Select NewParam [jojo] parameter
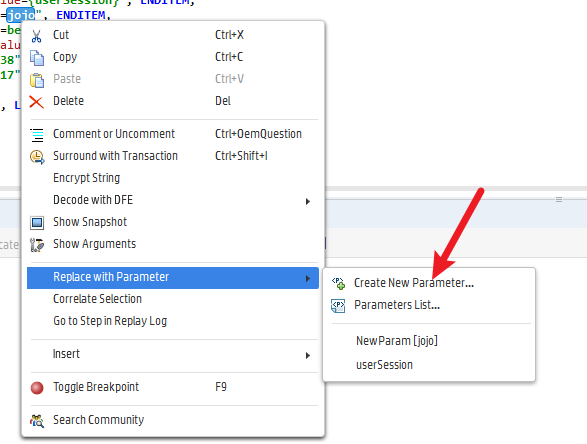This screenshot has width=587, height=444. coord(429,341)
